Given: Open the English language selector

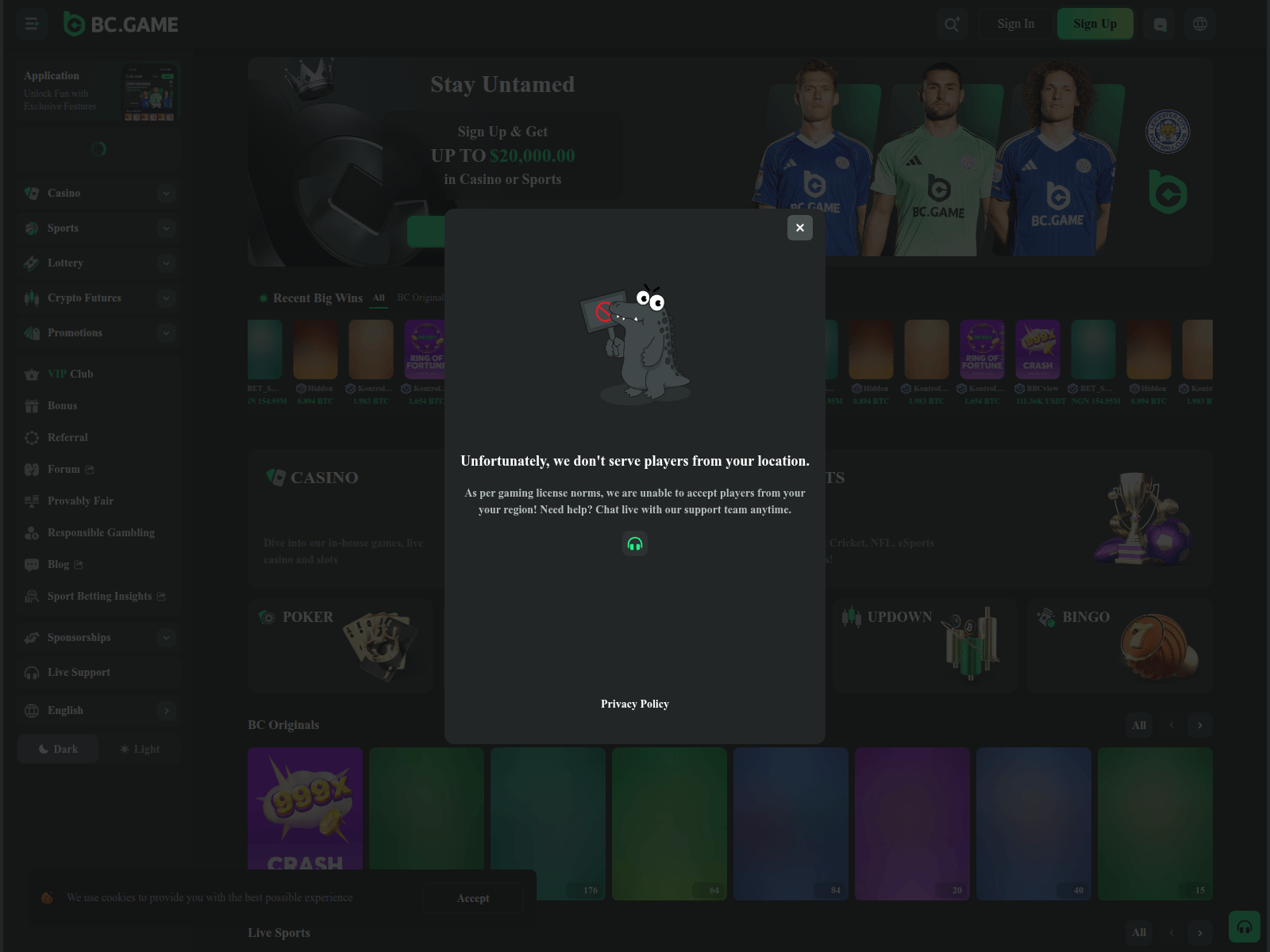Looking at the screenshot, I should coord(98,710).
